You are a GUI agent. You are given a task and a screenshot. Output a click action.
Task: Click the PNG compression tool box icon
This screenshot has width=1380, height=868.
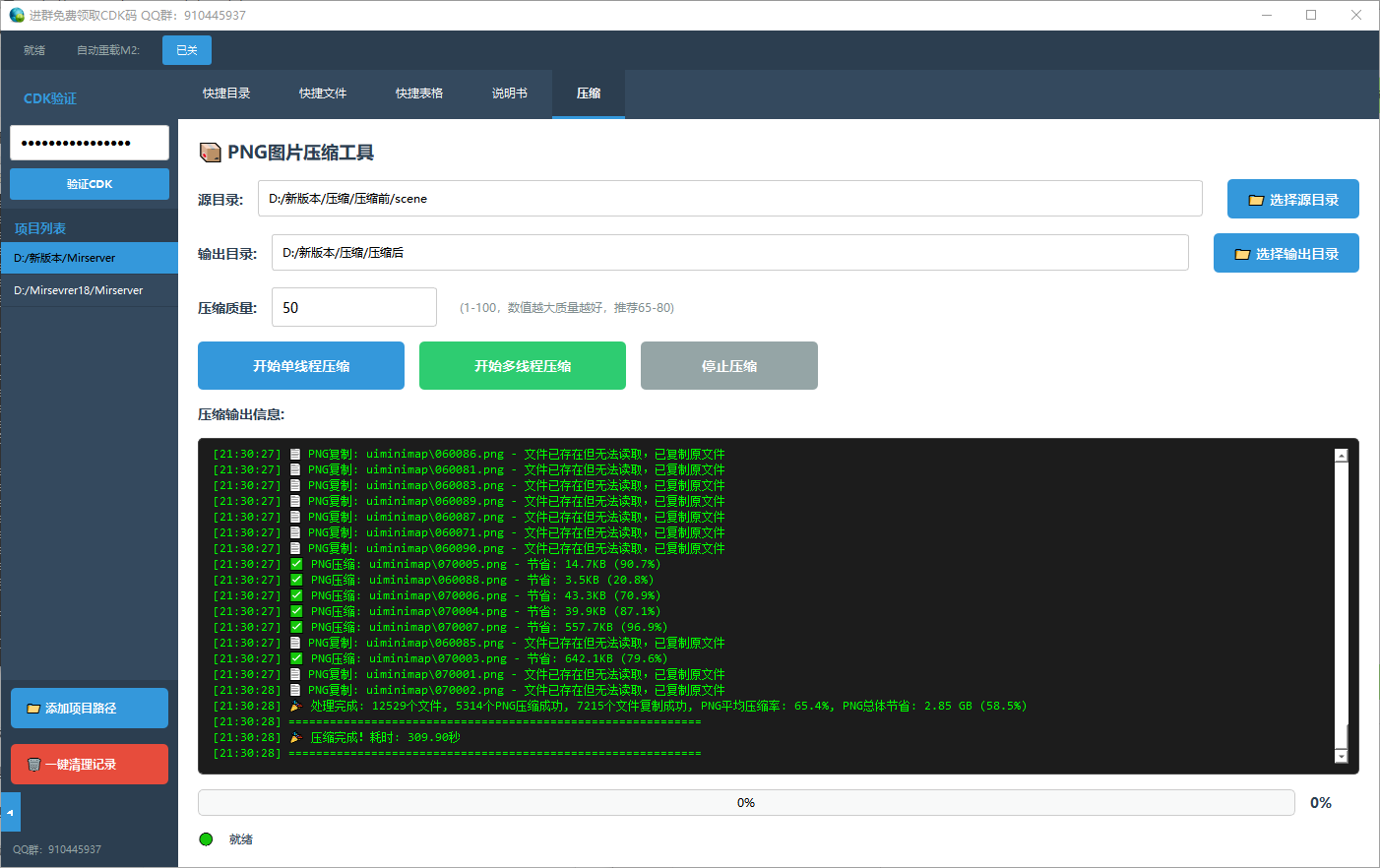click(210, 153)
